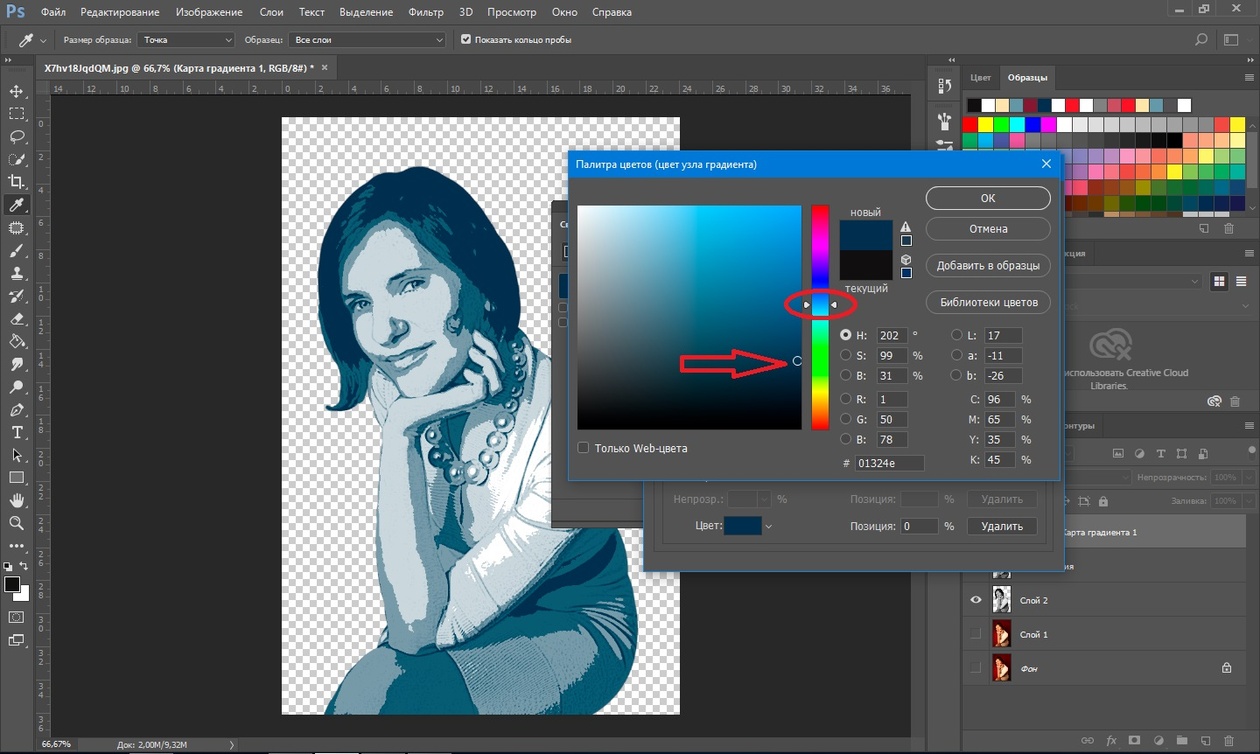
Task: Click the Добавить в образцы button
Action: (987, 266)
